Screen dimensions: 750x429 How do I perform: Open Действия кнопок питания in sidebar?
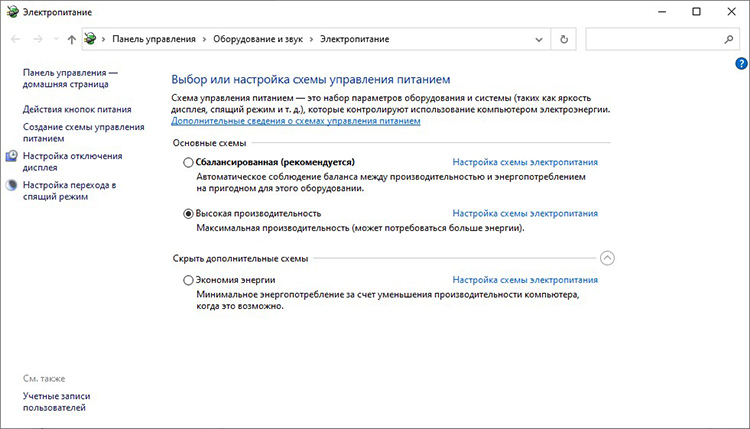[77, 109]
